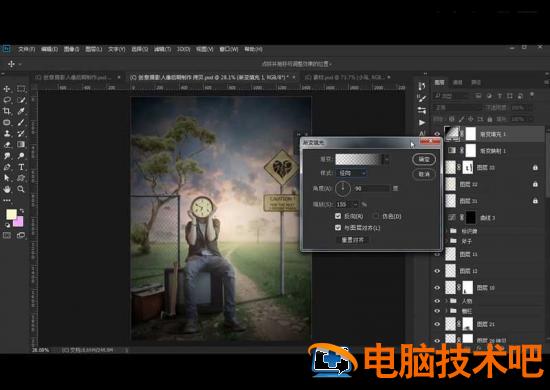Click the gradient preview bar in dialog

coord(358,159)
